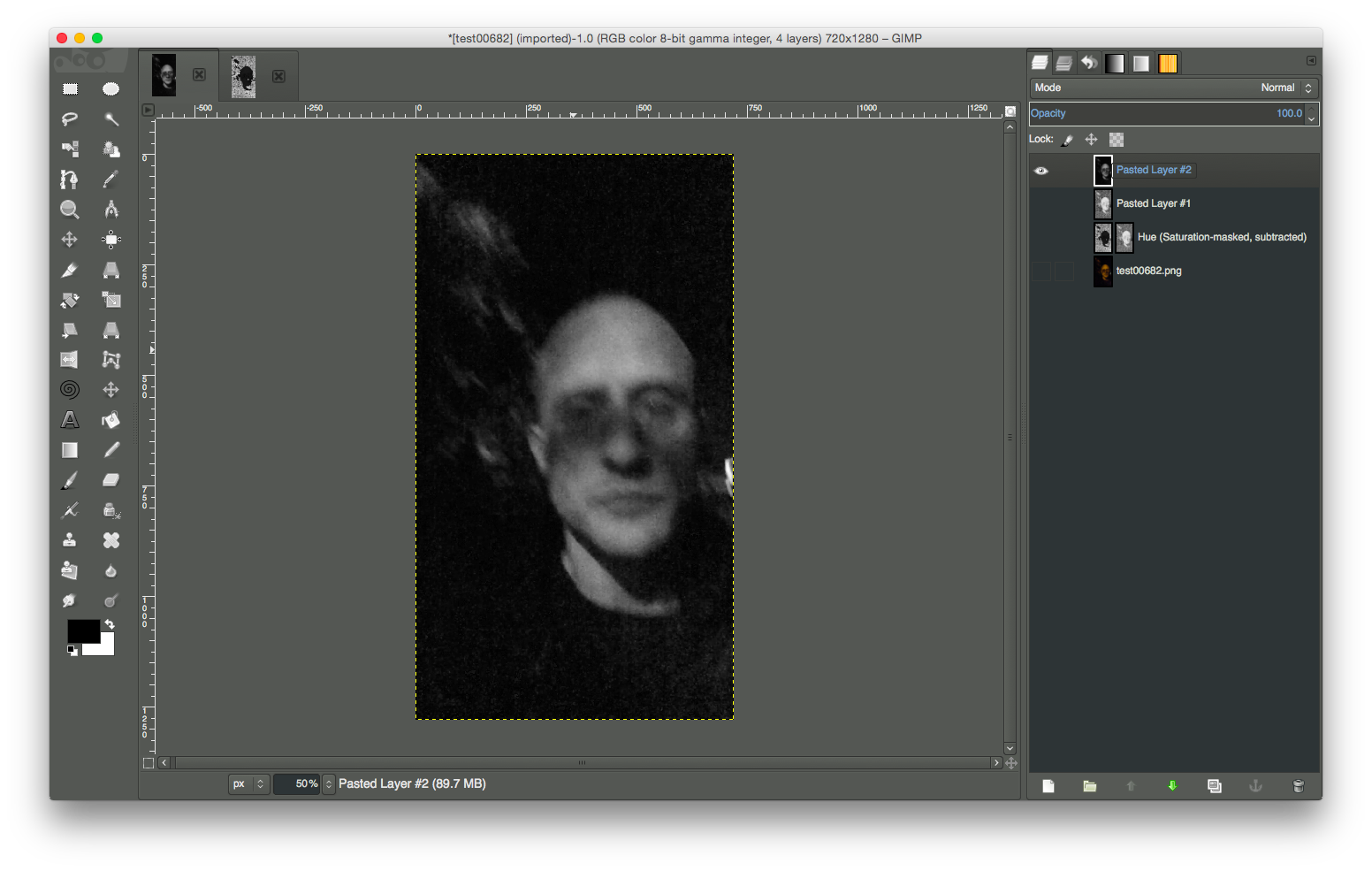Toggle visibility box of test00682.png layer
Viewport: 1372px width, 871px height.
pos(1041,271)
